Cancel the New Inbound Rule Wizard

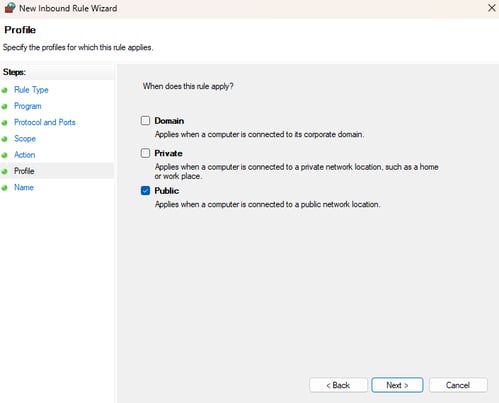click(x=458, y=385)
